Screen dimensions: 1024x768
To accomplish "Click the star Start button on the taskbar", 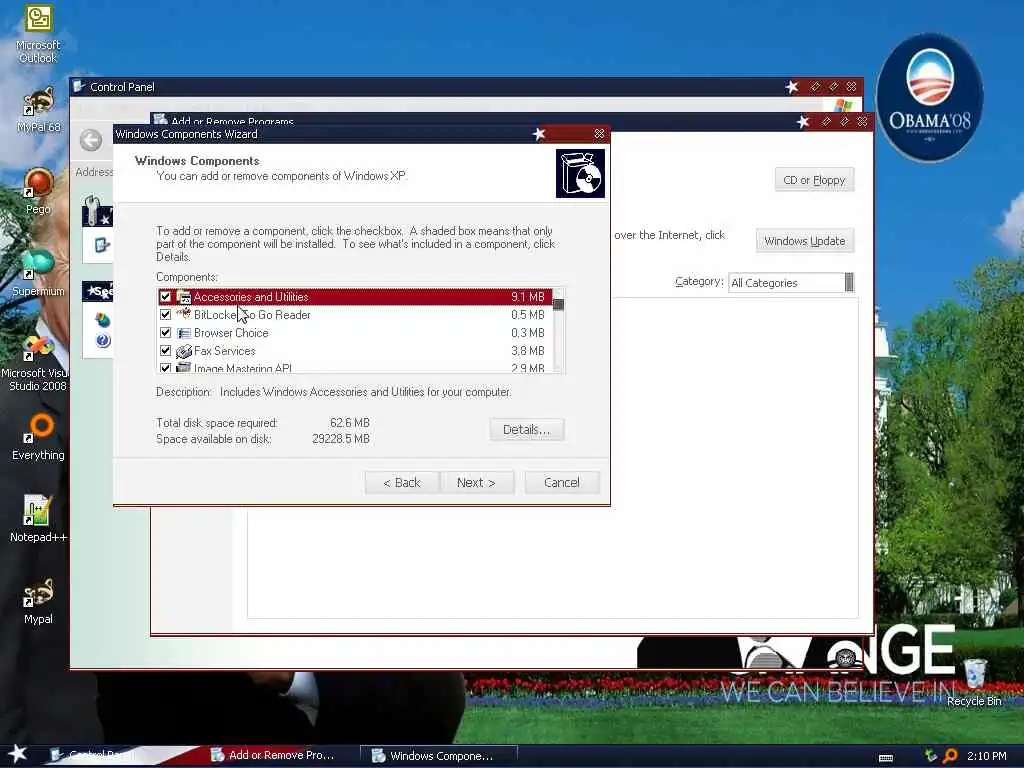I will pyautogui.click(x=17, y=754).
